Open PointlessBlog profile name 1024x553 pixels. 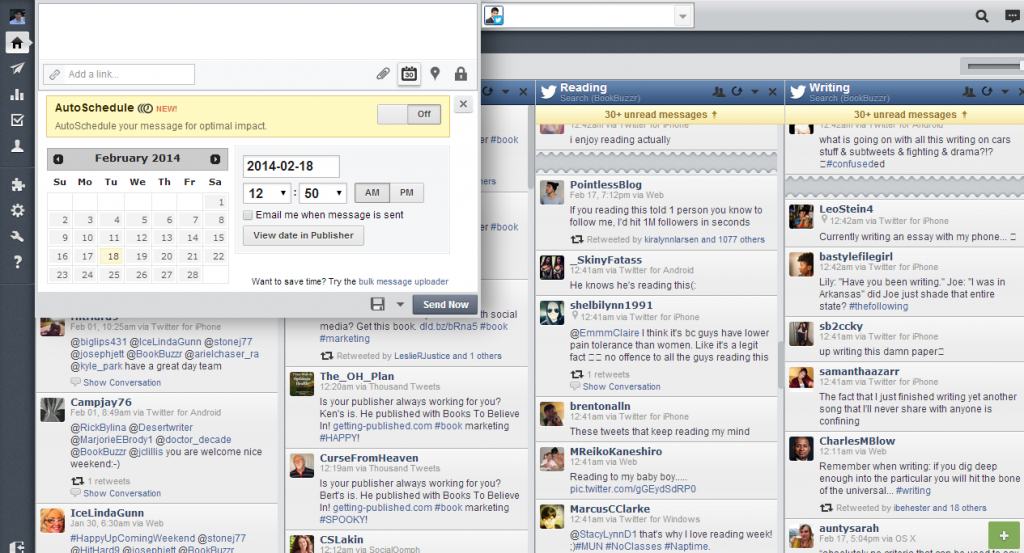click(605, 185)
